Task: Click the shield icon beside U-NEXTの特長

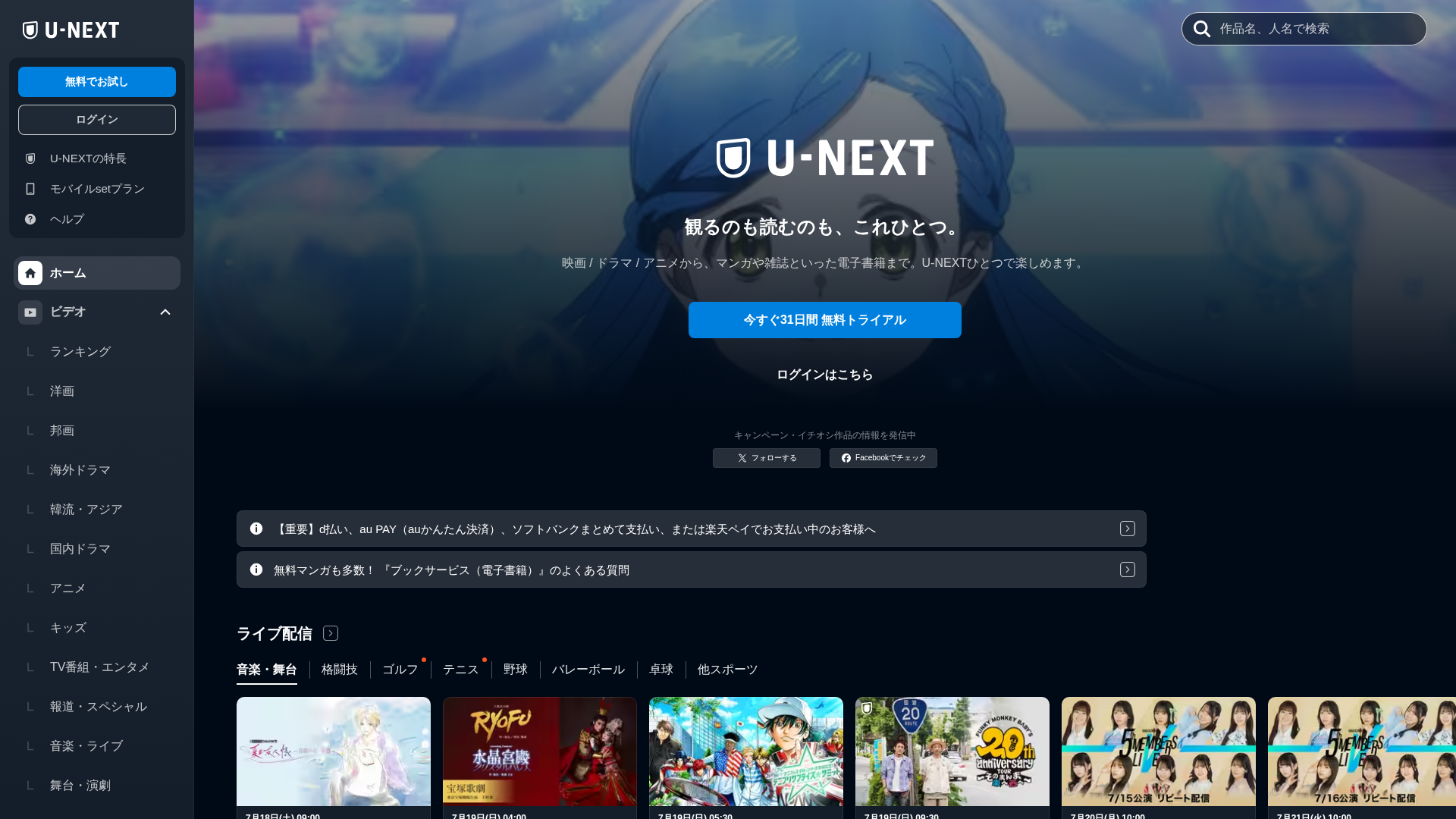Action: coord(30,158)
